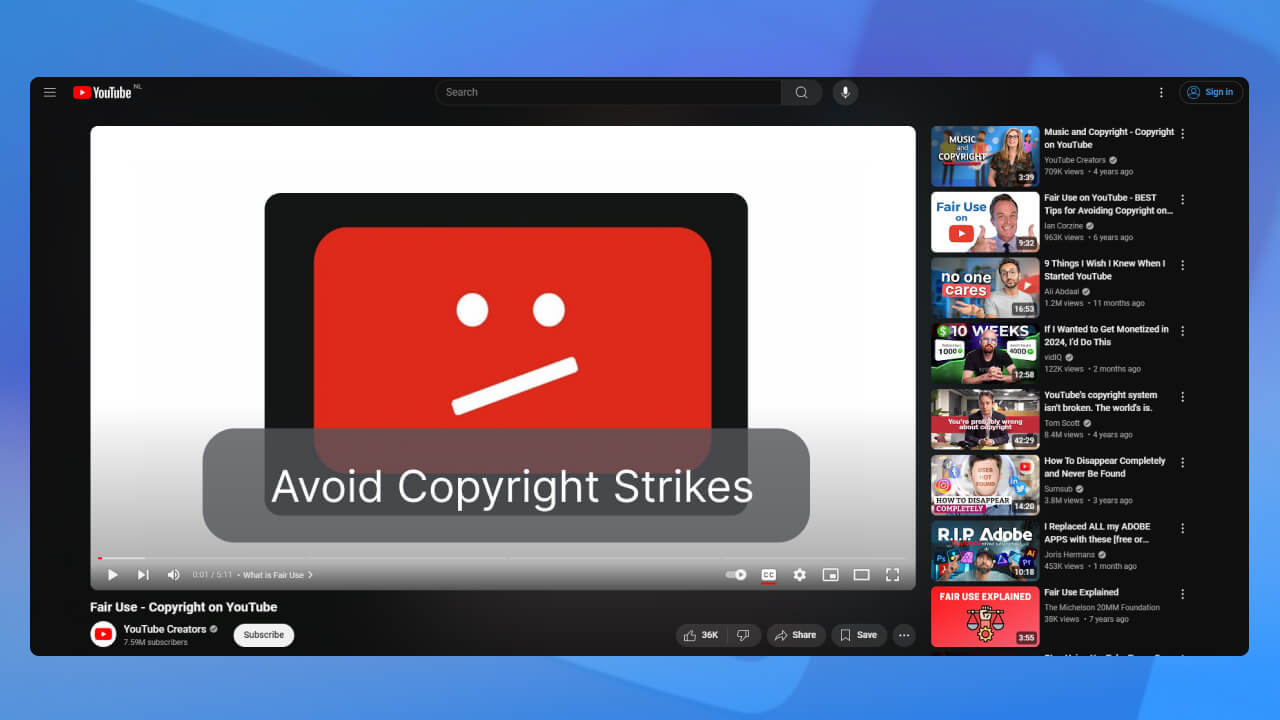Viewport: 1280px width, 720px height.
Task: Seek on the red video progress bar
Action: [502, 558]
